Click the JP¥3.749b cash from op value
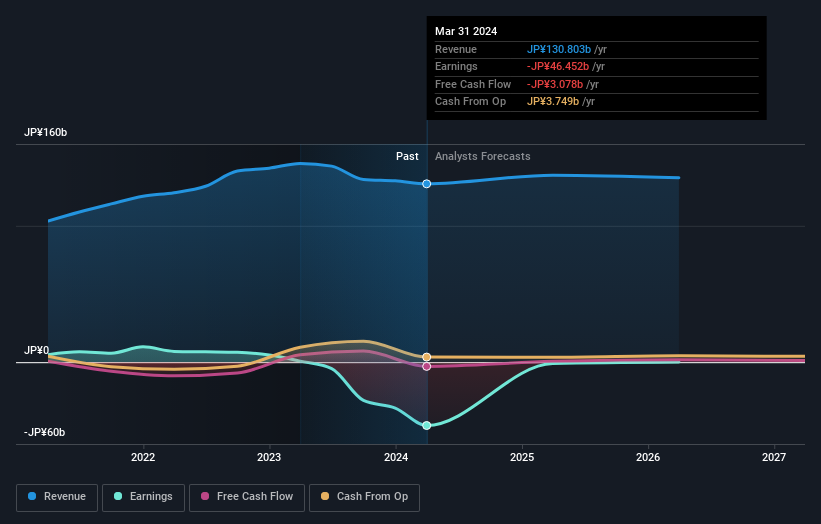Screen dimensions: 821x524 553,102
